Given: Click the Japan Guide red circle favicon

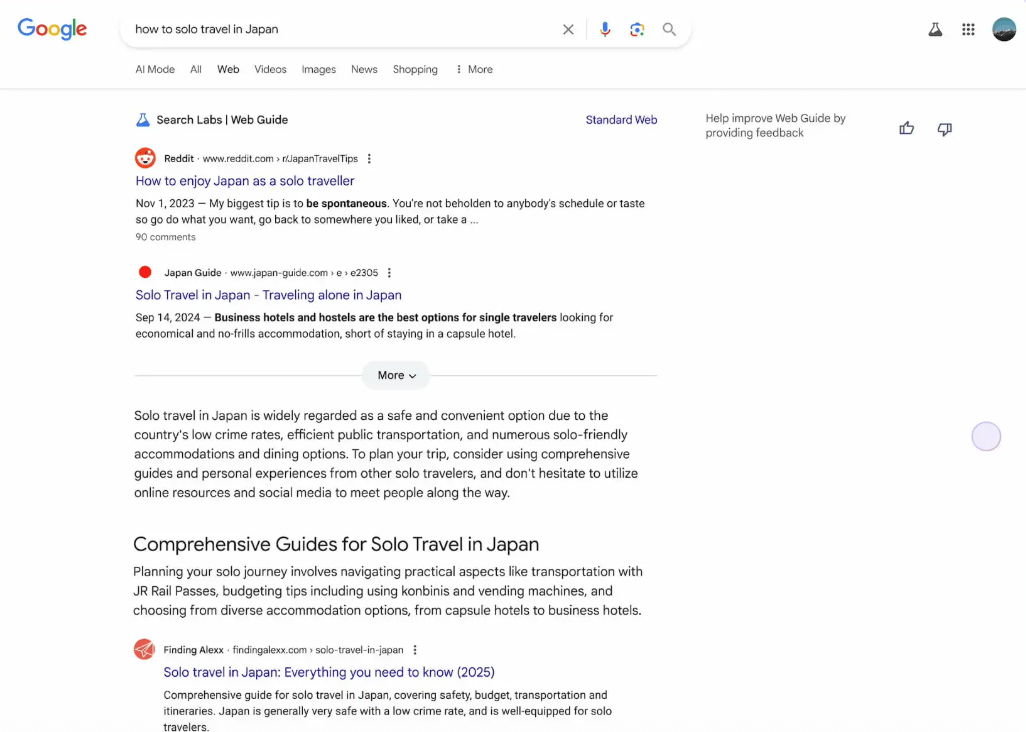Looking at the screenshot, I should [x=145, y=272].
